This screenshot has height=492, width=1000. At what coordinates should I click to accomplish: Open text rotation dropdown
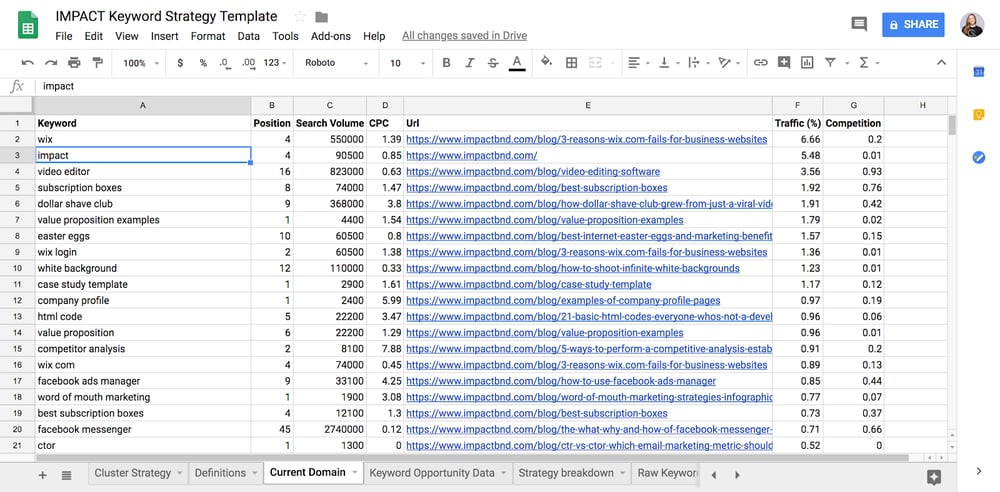[x=728, y=63]
